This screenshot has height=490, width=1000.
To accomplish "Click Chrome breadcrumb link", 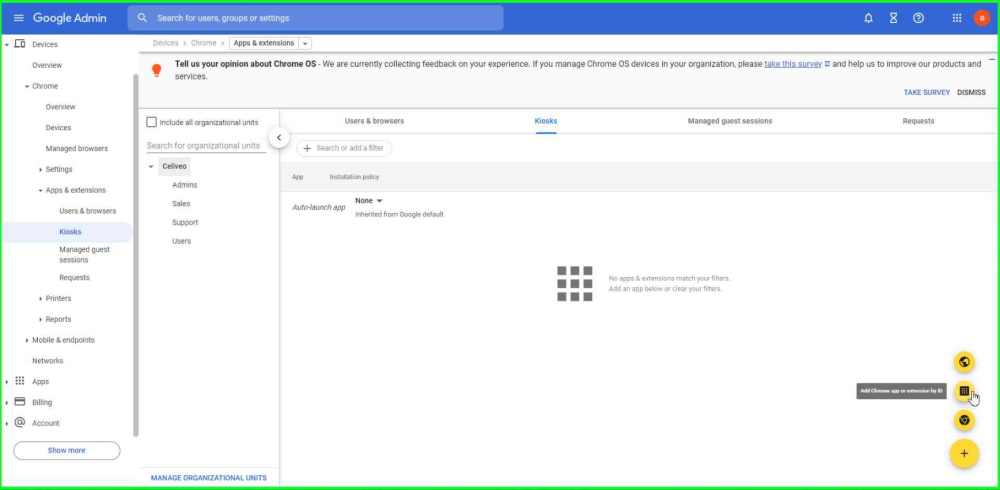I will coord(203,43).
